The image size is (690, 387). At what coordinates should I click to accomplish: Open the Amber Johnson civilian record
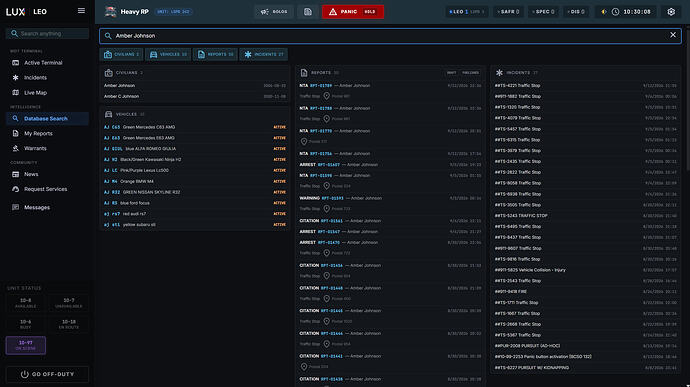[x=195, y=86]
